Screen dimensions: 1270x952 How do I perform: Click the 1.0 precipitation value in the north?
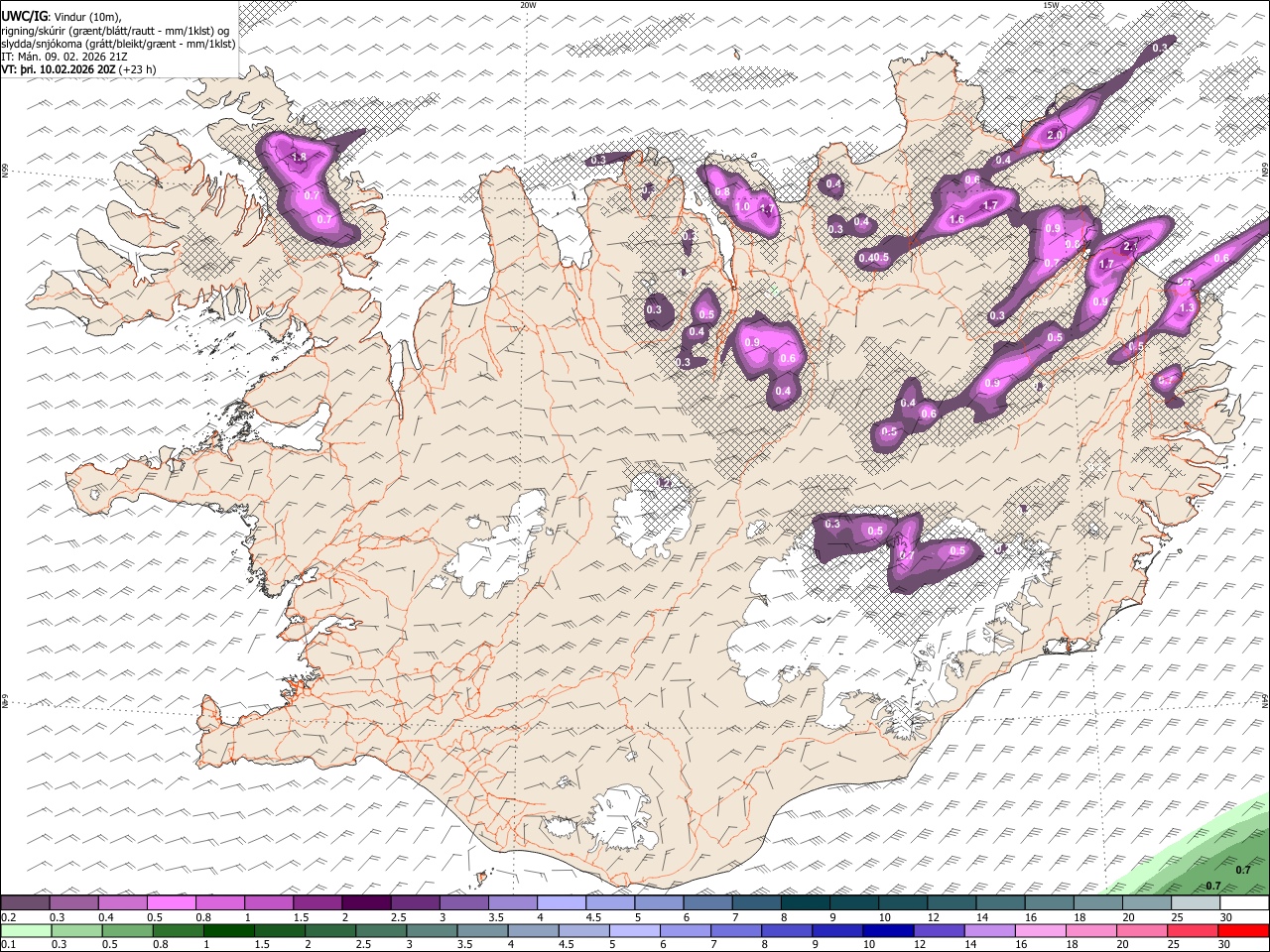tap(743, 206)
